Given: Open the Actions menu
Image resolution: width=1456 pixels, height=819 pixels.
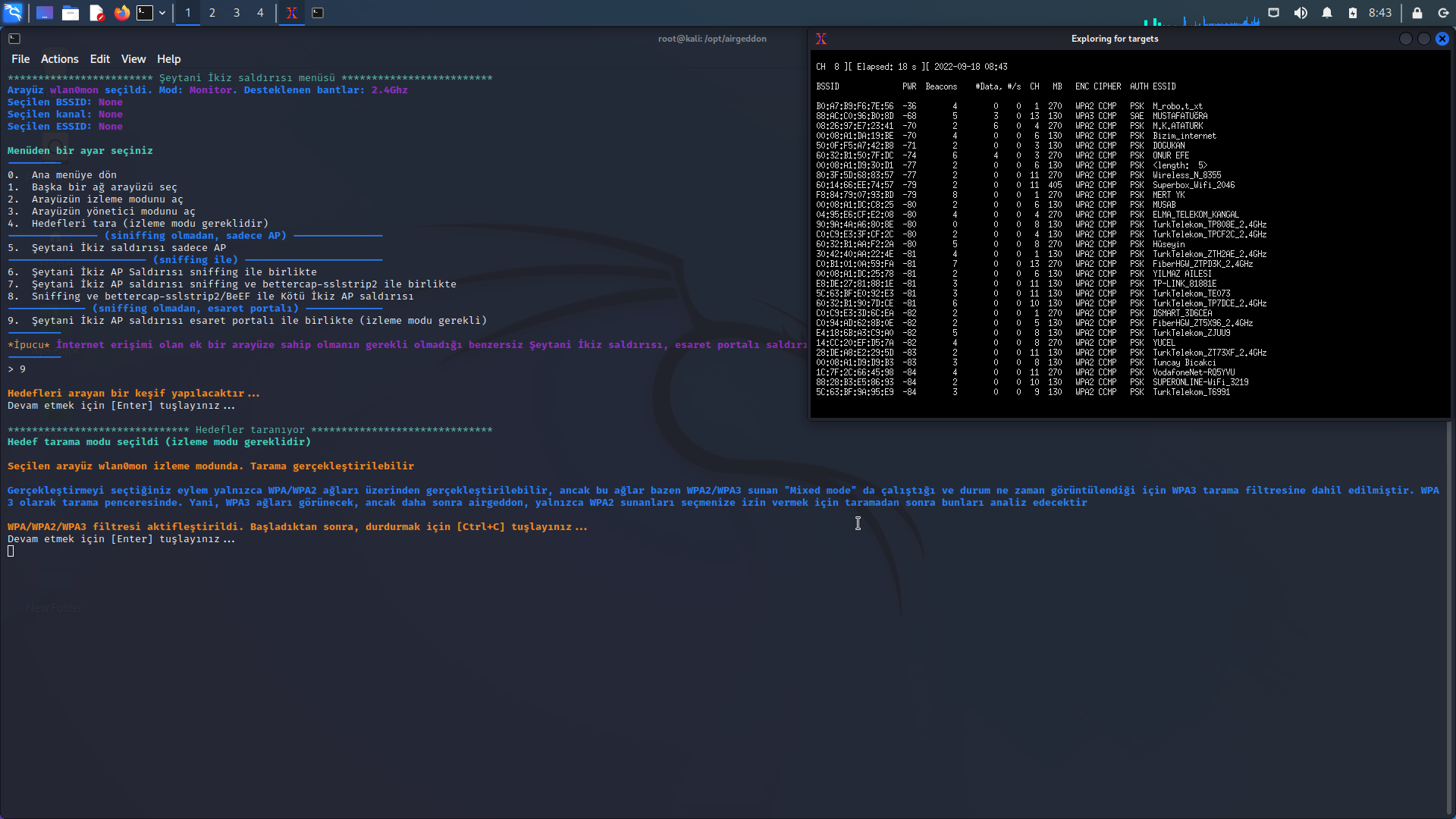Looking at the screenshot, I should click(x=60, y=59).
